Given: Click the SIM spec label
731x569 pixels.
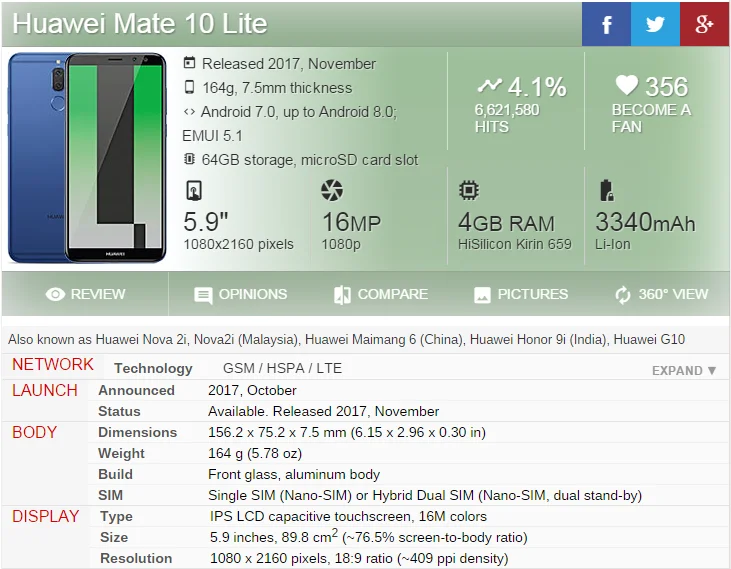Looking at the screenshot, I should (110, 495).
